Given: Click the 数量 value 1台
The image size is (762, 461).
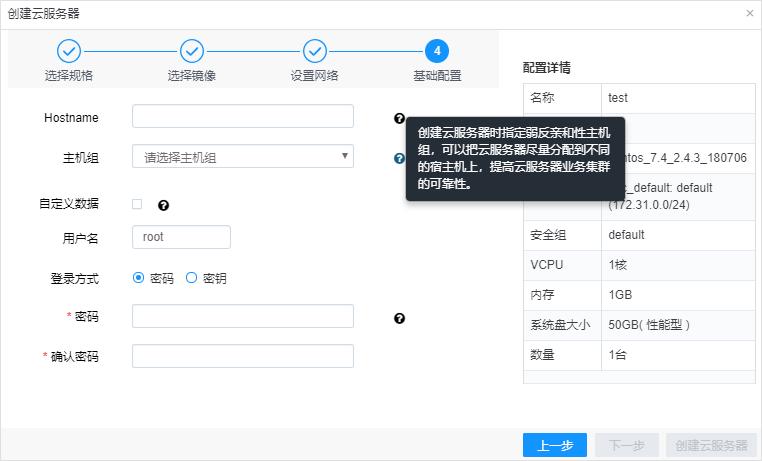Looking at the screenshot, I should pyautogui.click(x=617, y=355).
